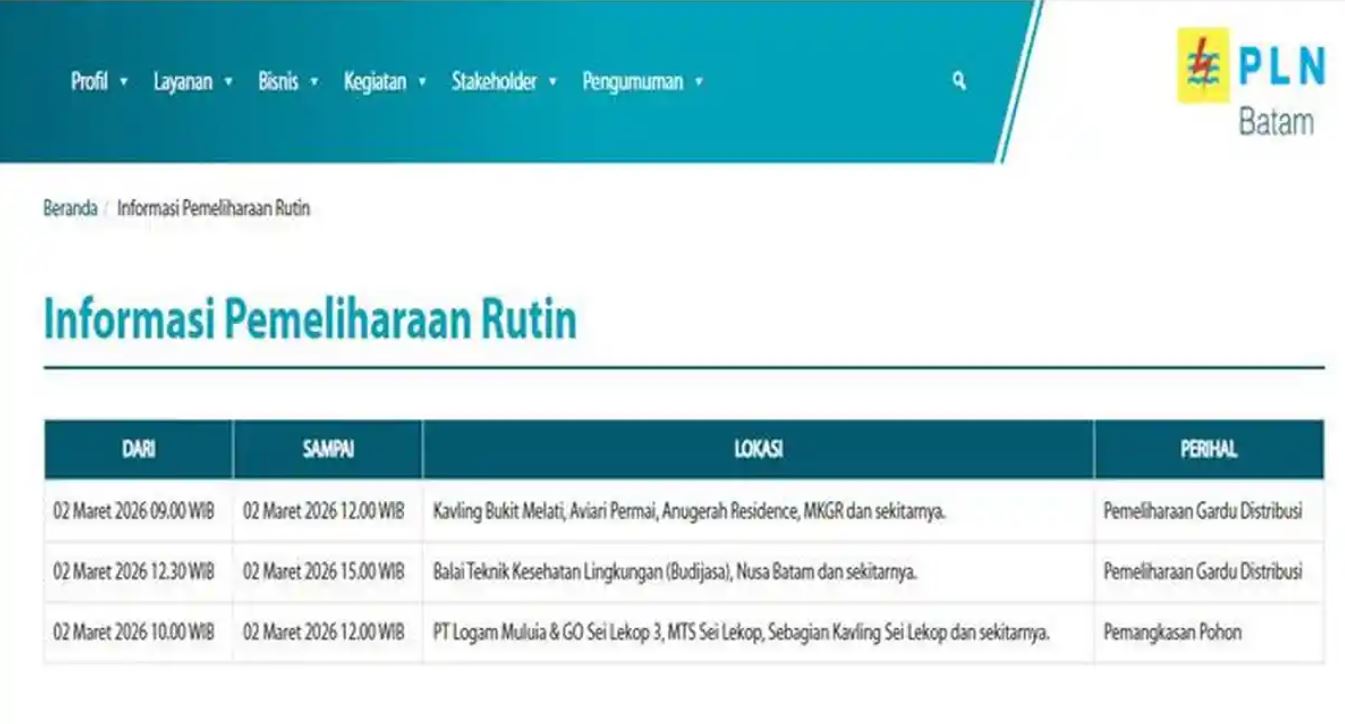Click the Informasi Pemeliharaan Rutin page heading
This screenshot has height=724, width=1345.
(x=310, y=320)
